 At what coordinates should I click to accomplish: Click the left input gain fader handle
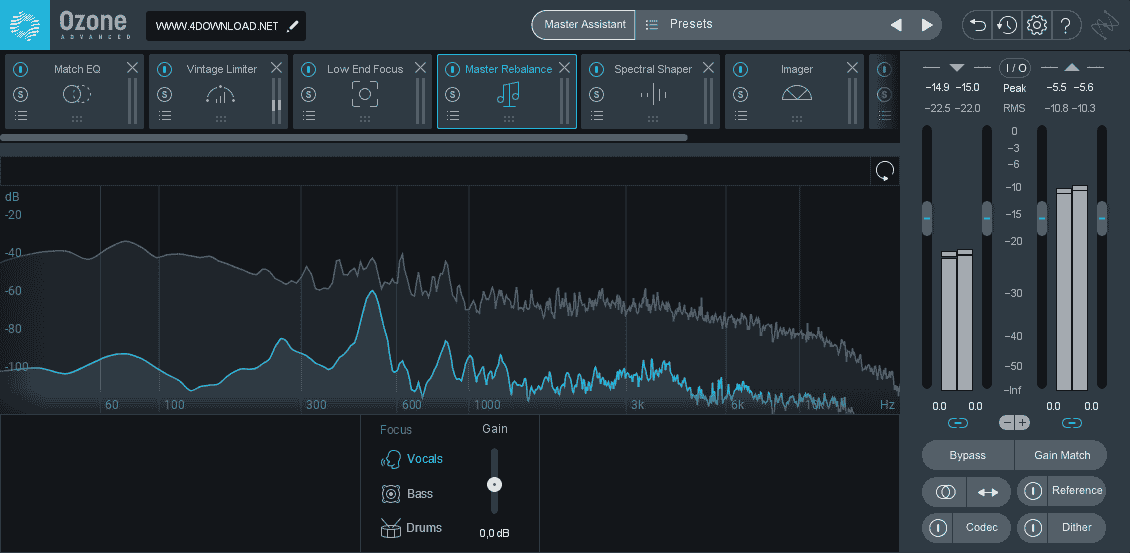pyautogui.click(x=927, y=218)
